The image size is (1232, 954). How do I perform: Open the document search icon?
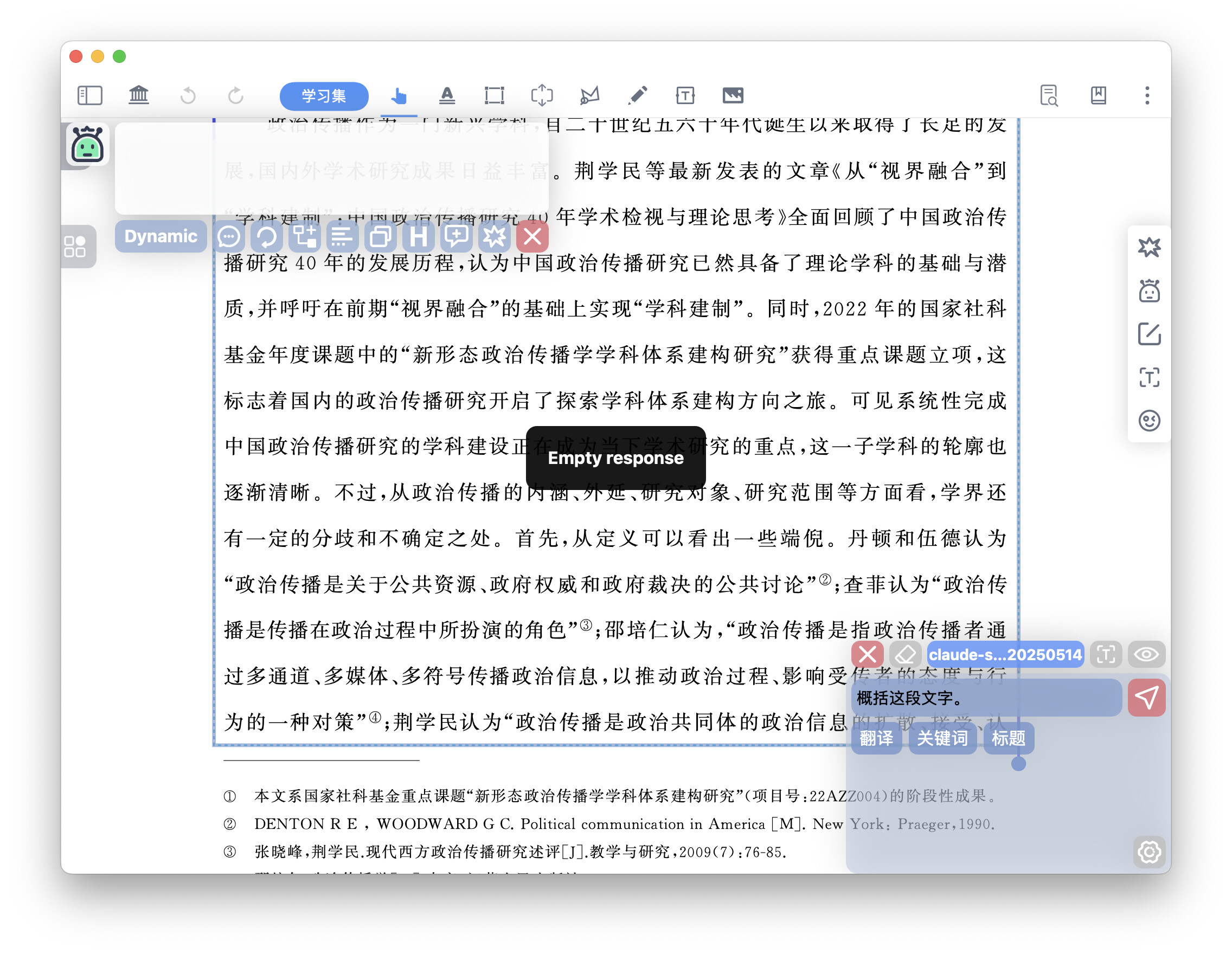tap(1049, 95)
